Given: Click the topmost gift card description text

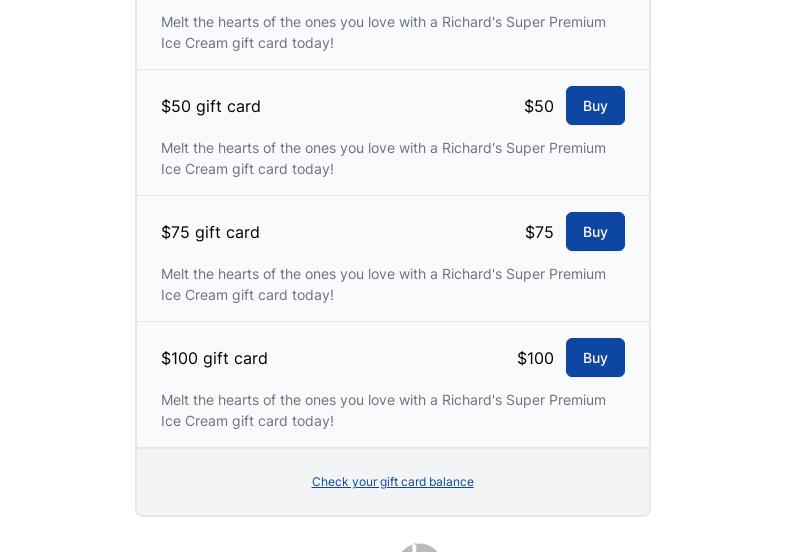Looking at the screenshot, I should [383, 32].
